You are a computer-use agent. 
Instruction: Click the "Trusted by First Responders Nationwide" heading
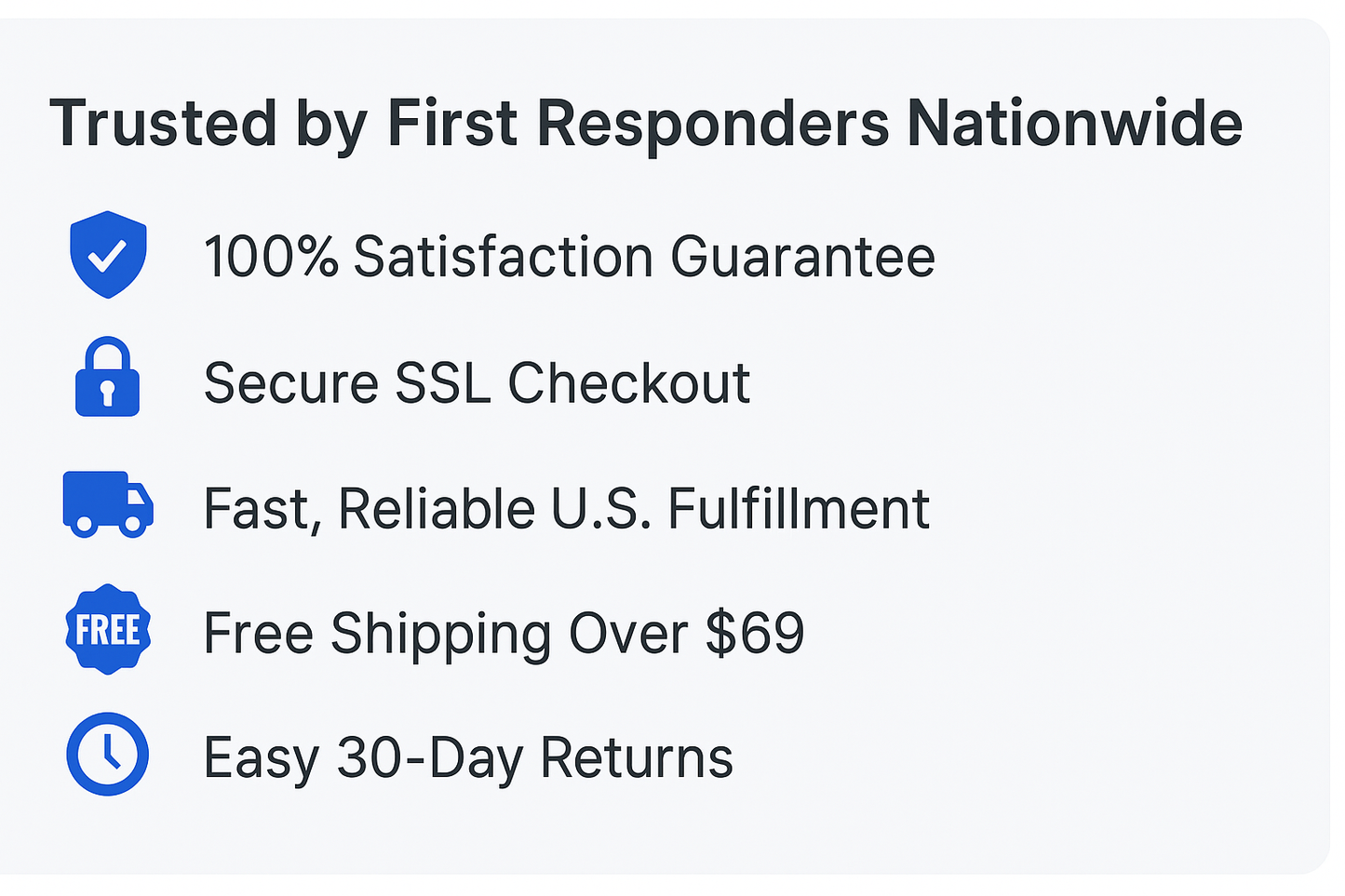[646, 124]
